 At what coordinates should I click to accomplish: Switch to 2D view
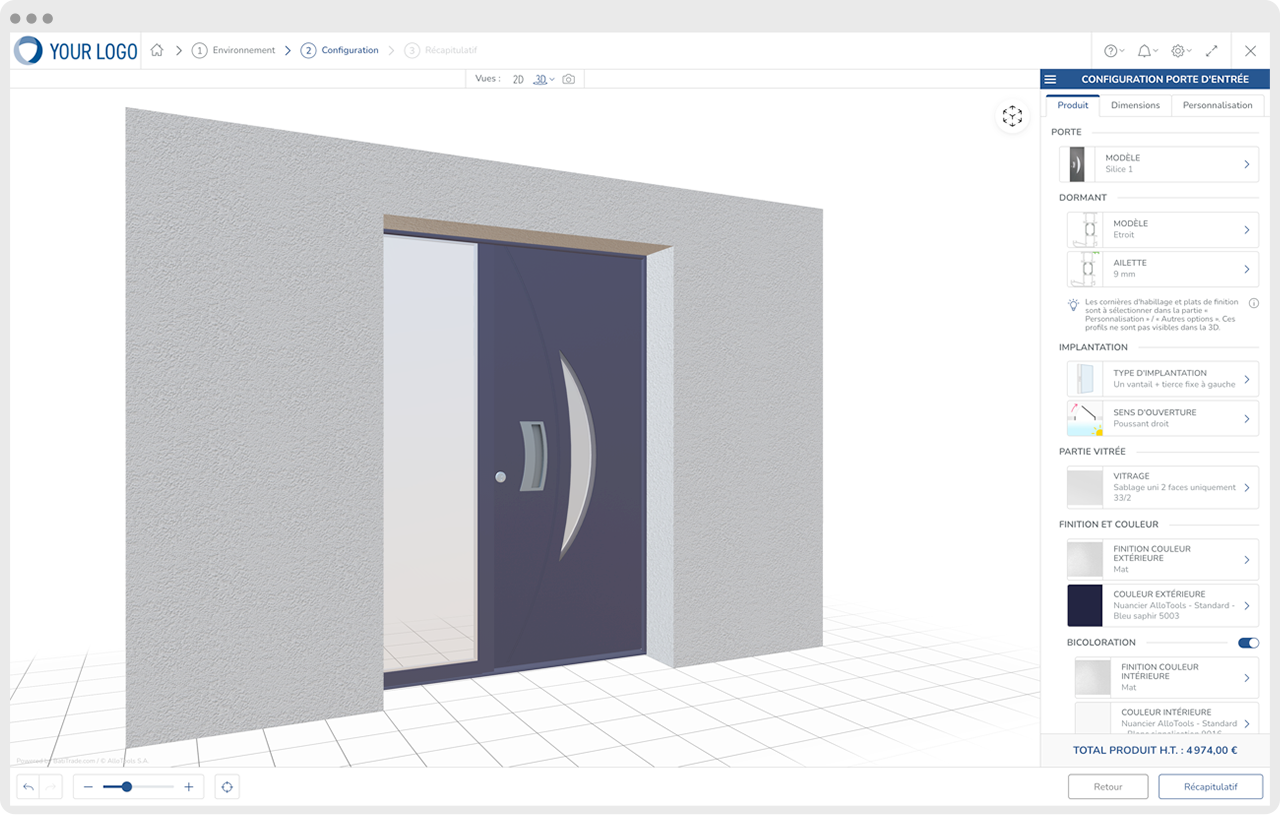(518, 79)
